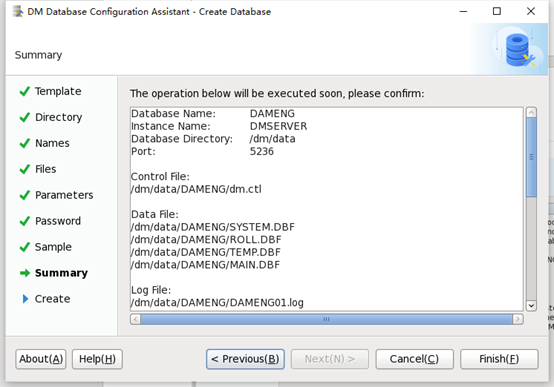Click the /dm/data/DAMENG/dm.ctl path line
This screenshot has height=387, width=554.
pos(196,189)
